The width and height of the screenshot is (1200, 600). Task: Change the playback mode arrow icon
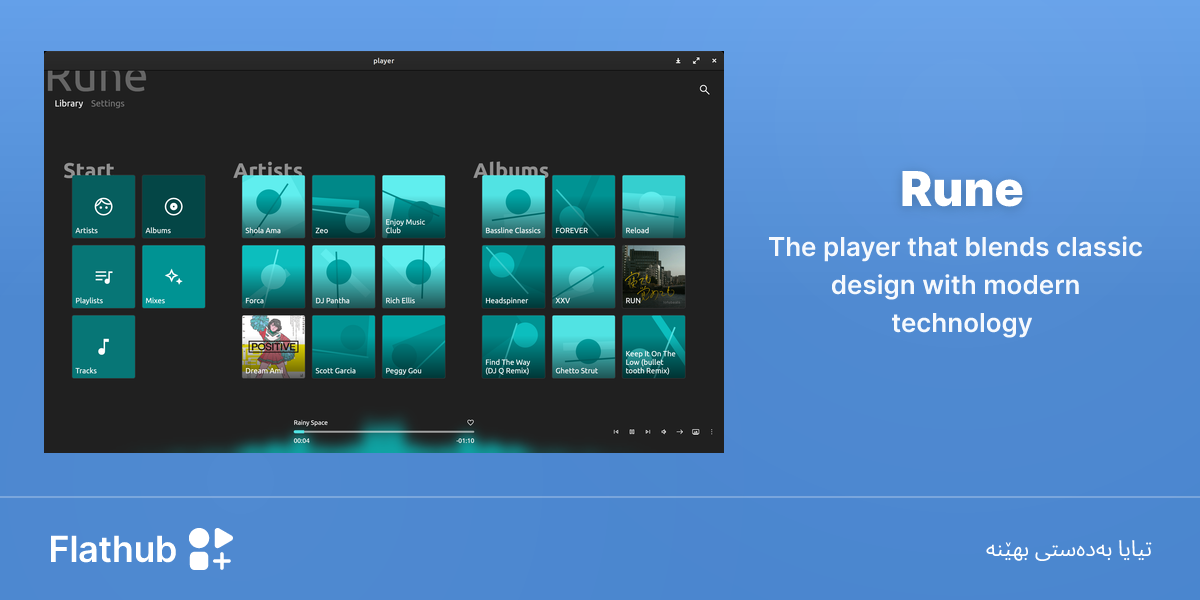point(680,432)
